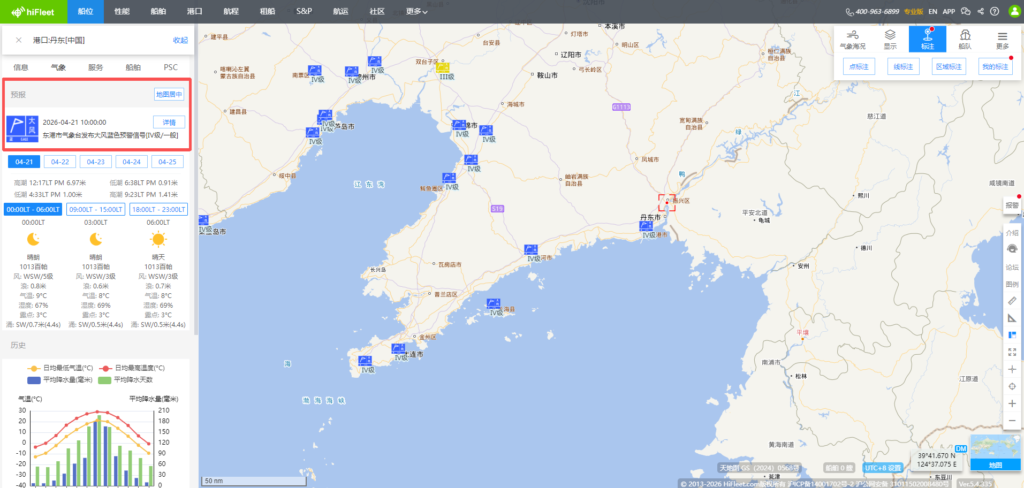Zoom out the map with minus button

click(1012, 421)
